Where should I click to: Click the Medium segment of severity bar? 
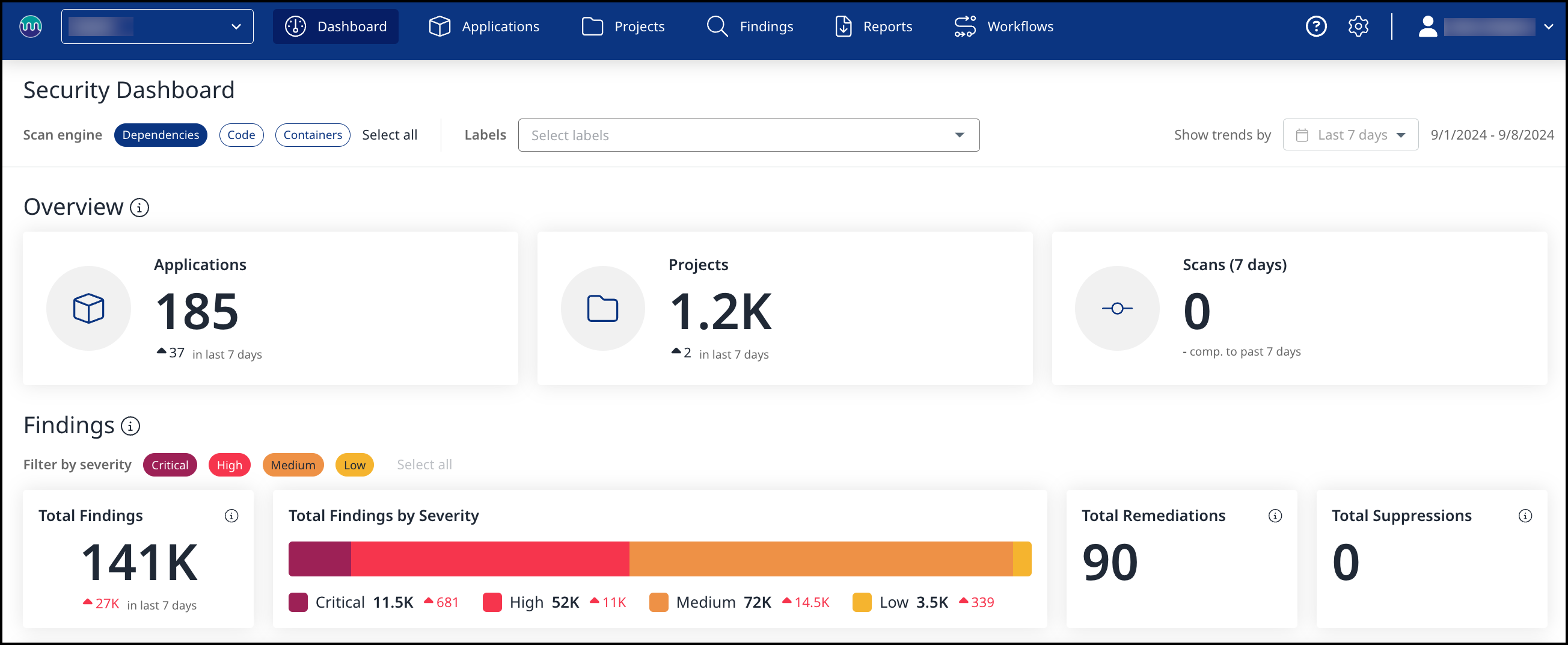pos(820,558)
